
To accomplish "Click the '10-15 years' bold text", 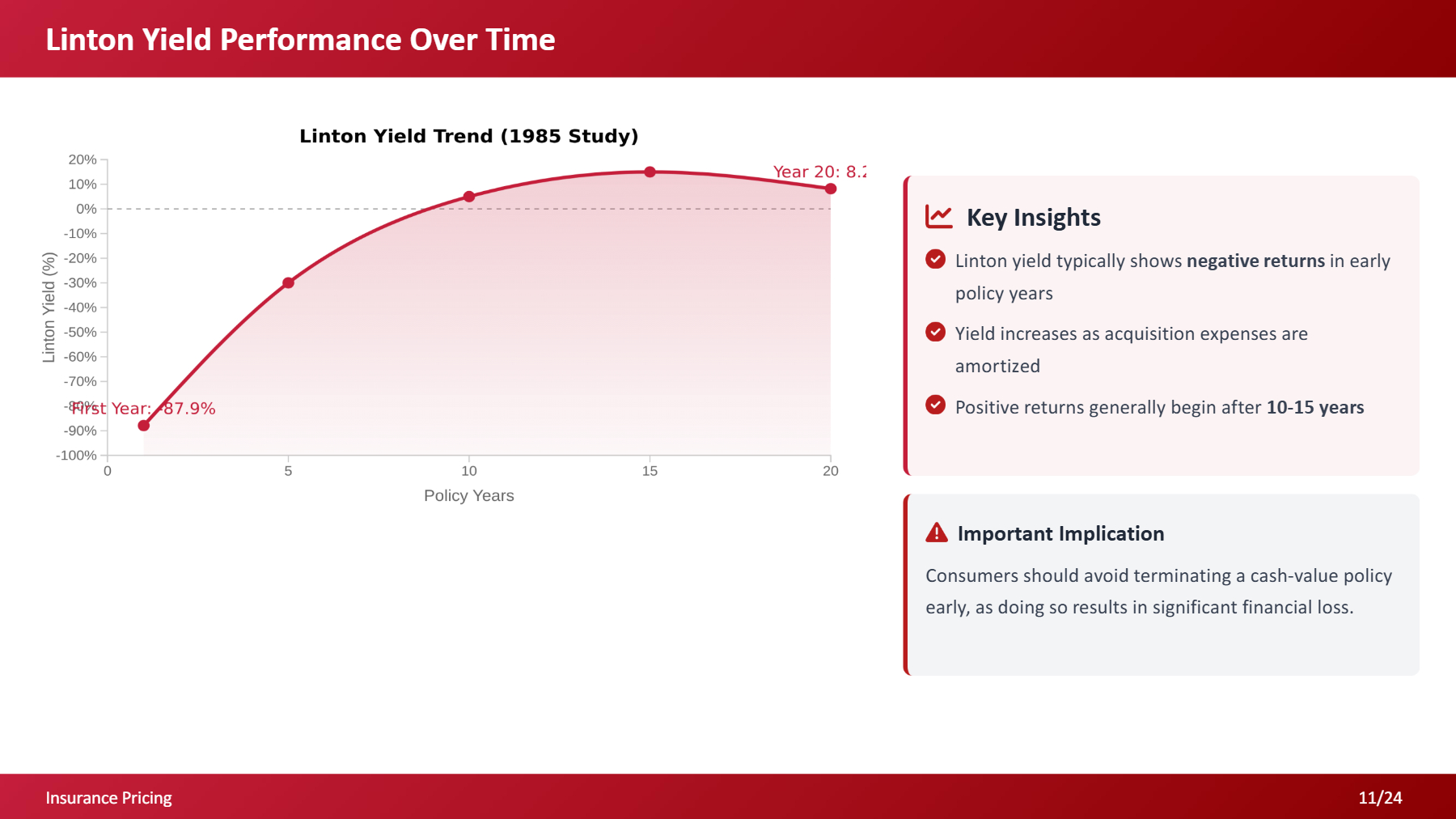I will pyautogui.click(x=1315, y=407).
